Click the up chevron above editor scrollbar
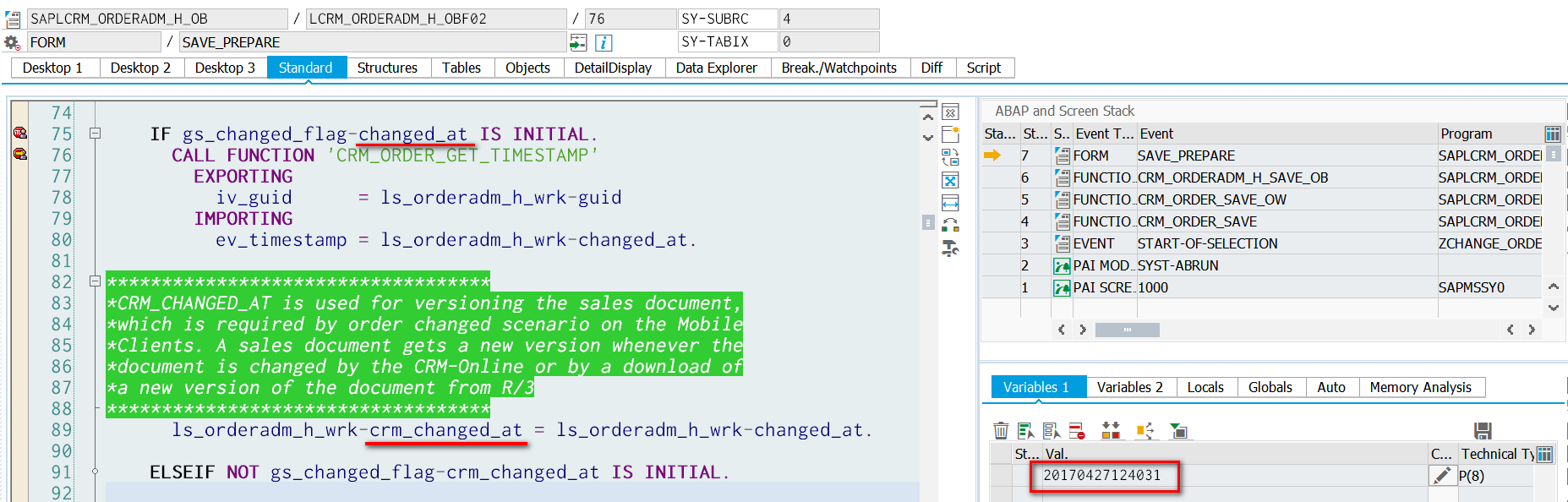The width and height of the screenshot is (1568, 502). point(928,117)
